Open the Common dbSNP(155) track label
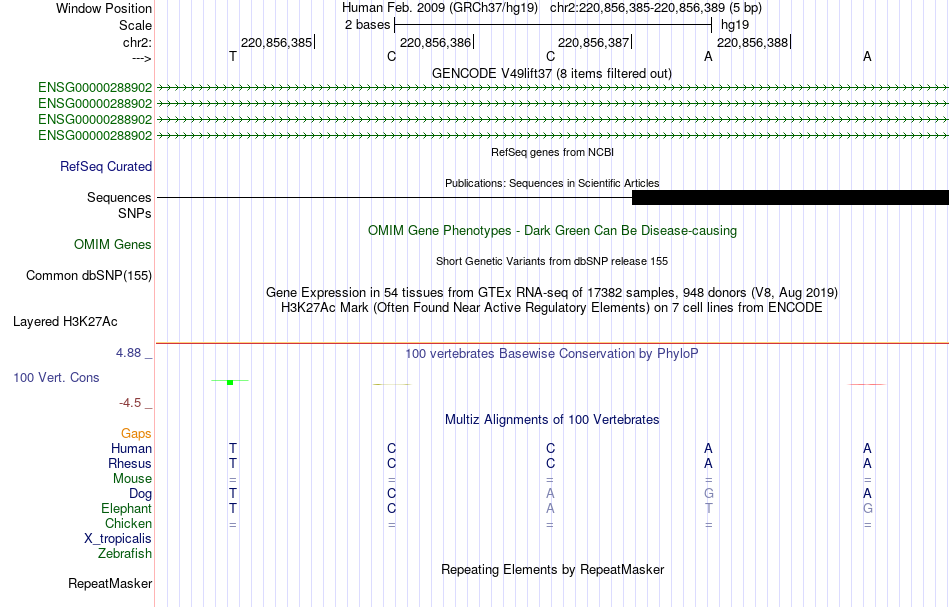Screen dimensions: 950x607 [89, 275]
